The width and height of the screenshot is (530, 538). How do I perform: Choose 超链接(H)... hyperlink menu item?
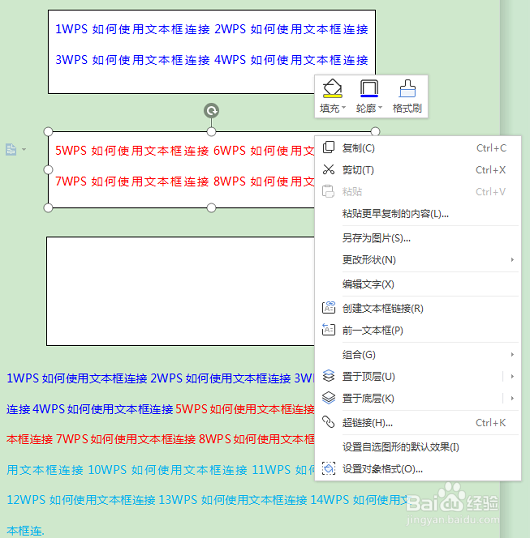pyautogui.click(x=417, y=423)
